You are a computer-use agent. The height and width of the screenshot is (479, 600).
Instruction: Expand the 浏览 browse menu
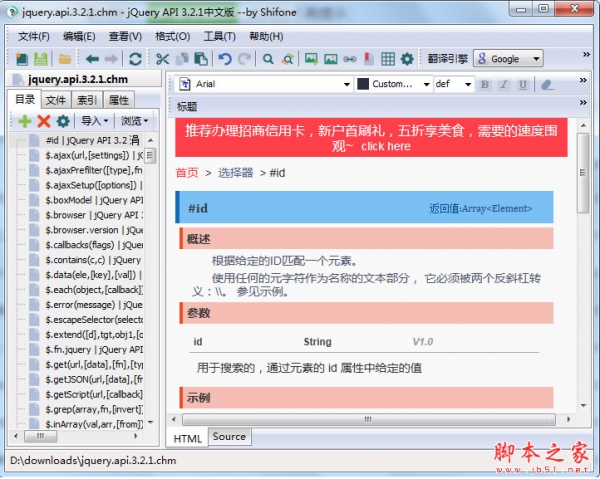pos(134,121)
